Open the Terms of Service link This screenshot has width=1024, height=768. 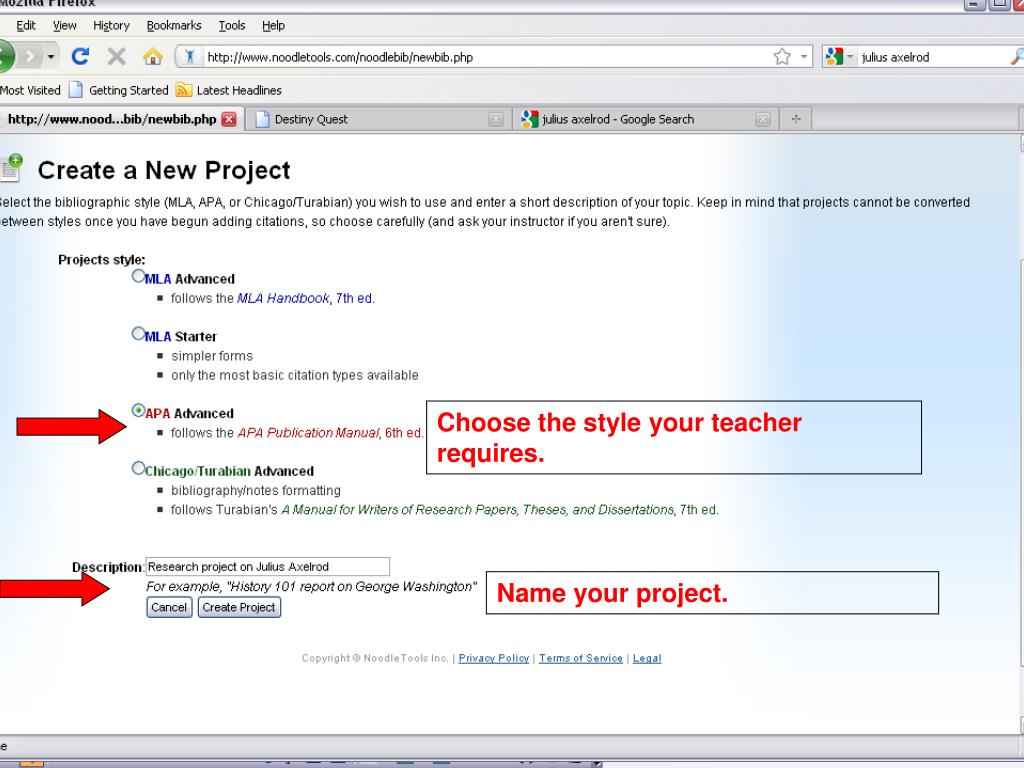(x=581, y=658)
